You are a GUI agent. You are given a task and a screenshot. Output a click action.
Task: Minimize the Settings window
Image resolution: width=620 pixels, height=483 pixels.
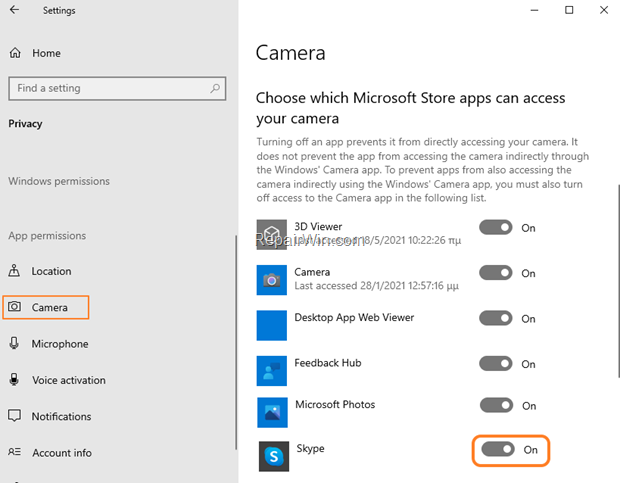click(534, 10)
